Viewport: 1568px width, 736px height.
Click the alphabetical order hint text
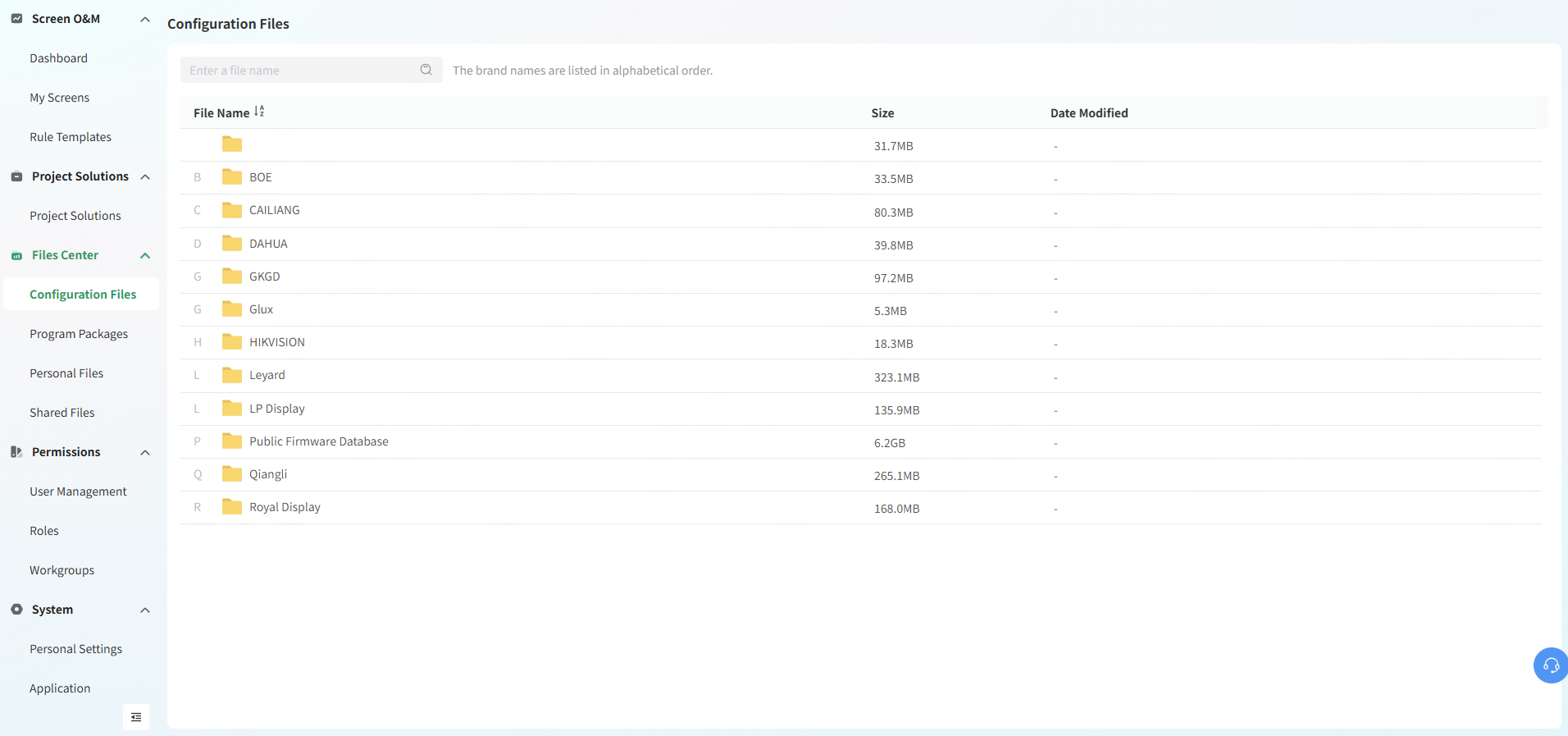[582, 71]
